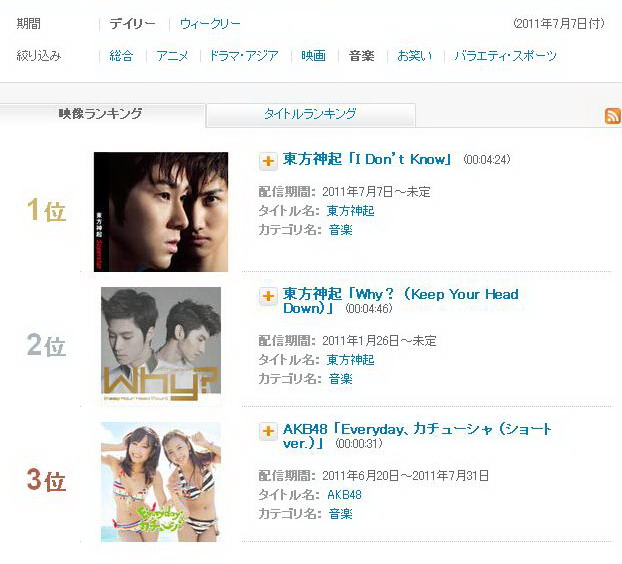
Task: Select デイリー period
Action: click(132, 24)
